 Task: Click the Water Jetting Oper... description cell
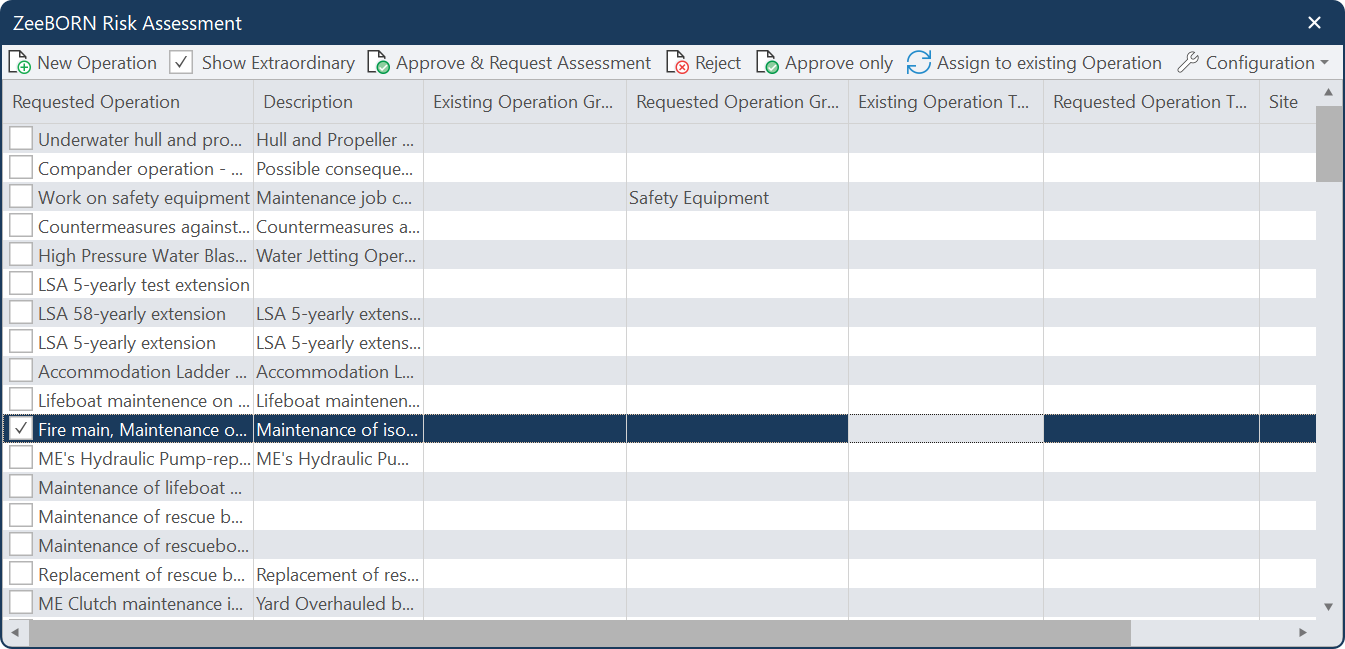339,255
